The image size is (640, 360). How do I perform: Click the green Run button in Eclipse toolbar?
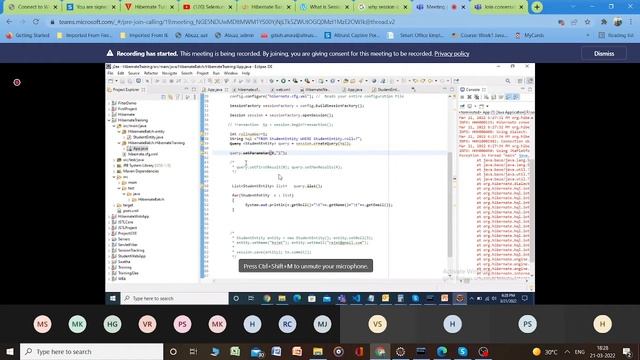[x=283, y=81]
